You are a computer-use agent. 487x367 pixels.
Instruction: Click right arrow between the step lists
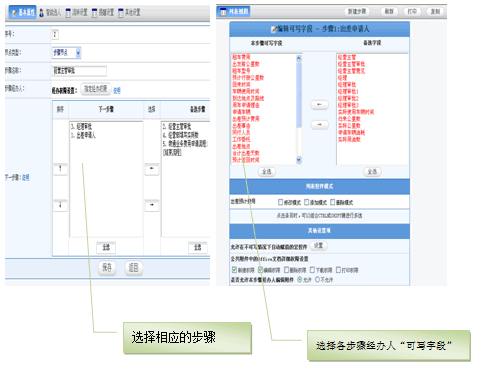coord(152,205)
